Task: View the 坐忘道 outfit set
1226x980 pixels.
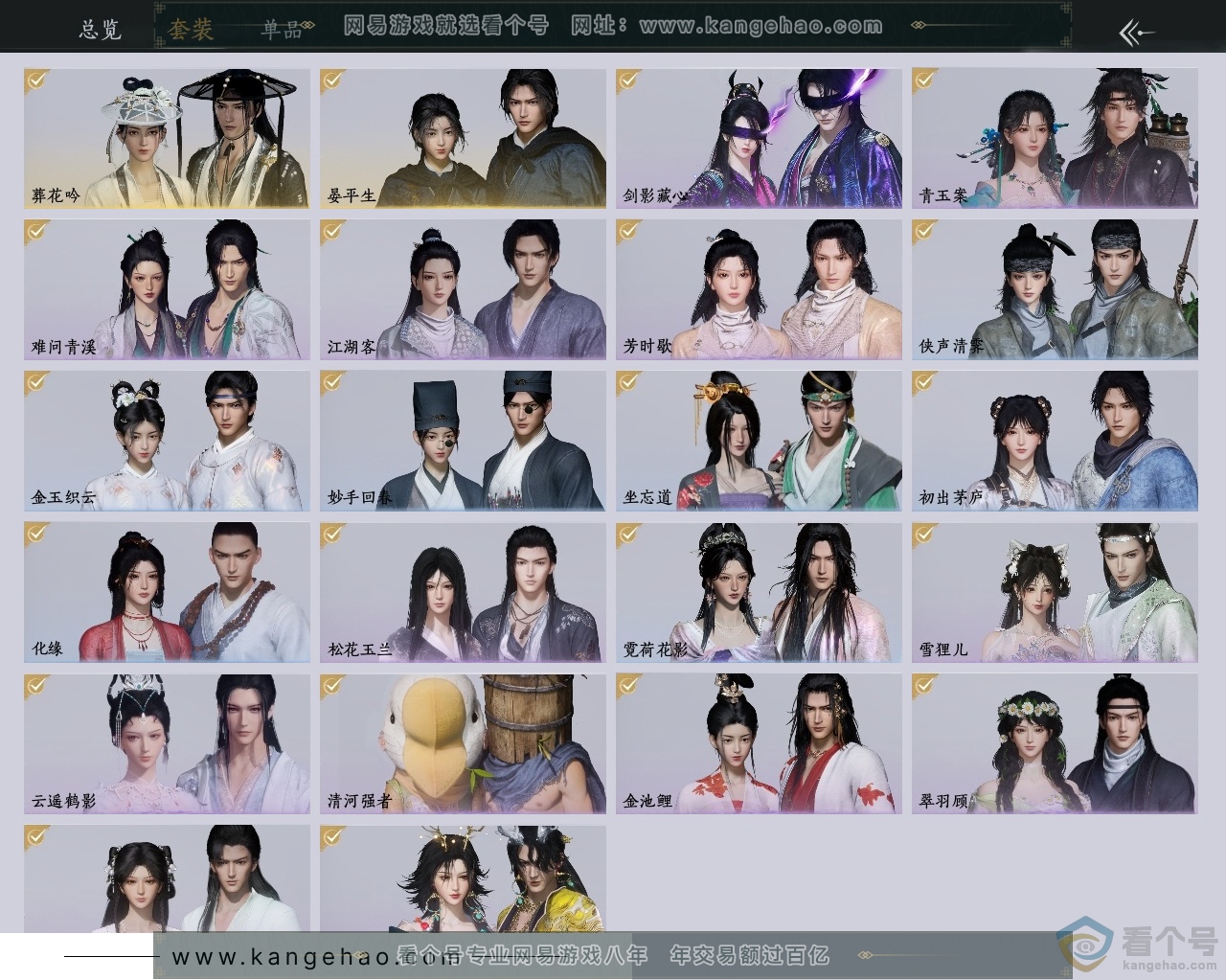Action: tap(759, 441)
